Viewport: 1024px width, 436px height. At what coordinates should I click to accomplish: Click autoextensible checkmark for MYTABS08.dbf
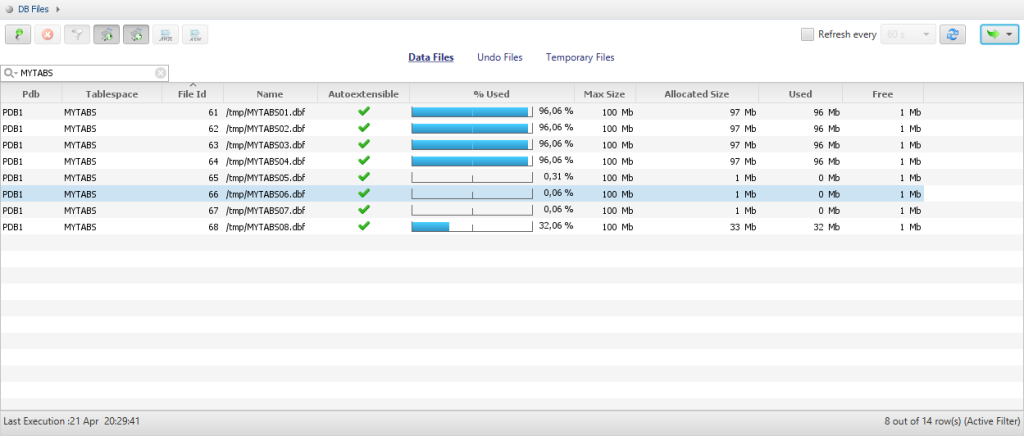[364, 226]
